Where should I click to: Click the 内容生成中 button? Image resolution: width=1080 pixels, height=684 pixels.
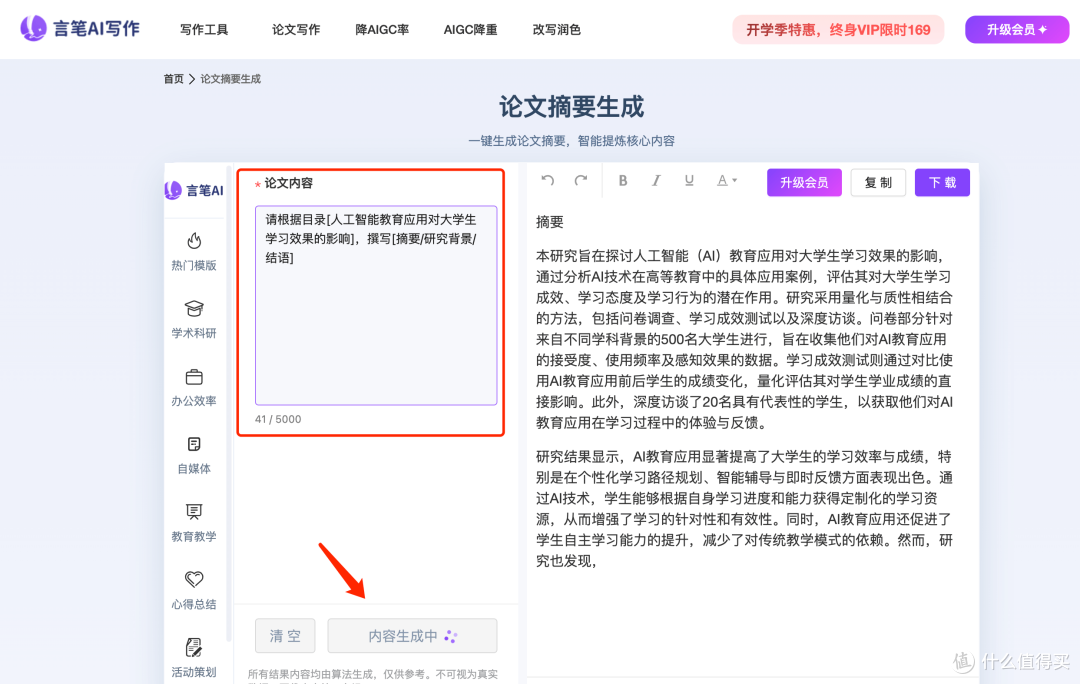tap(412, 636)
